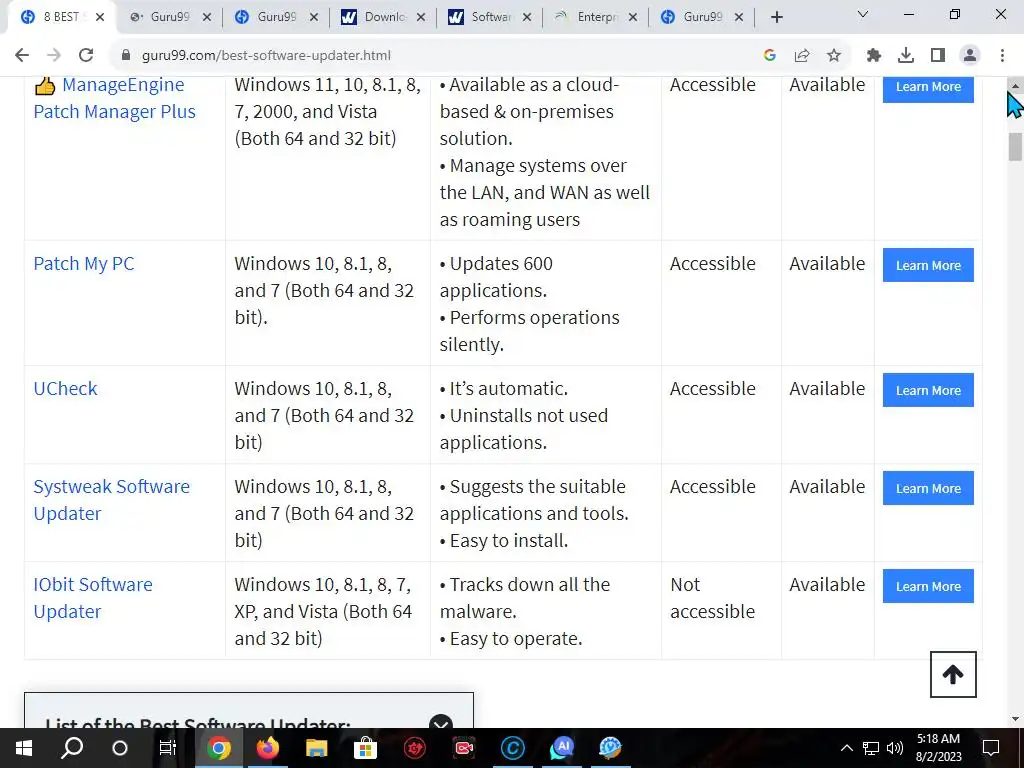Open the Chrome profile avatar
Screen dimensions: 1024x768
click(970, 56)
